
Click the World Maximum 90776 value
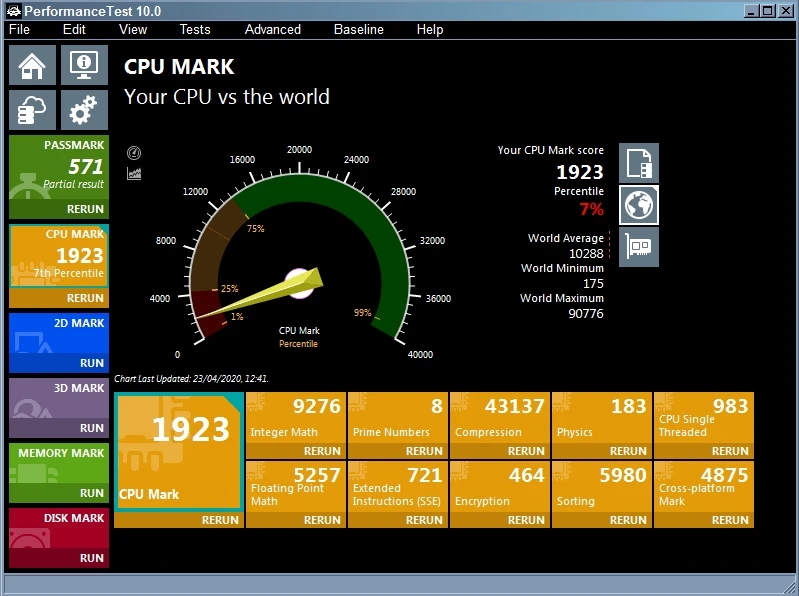tap(586, 313)
